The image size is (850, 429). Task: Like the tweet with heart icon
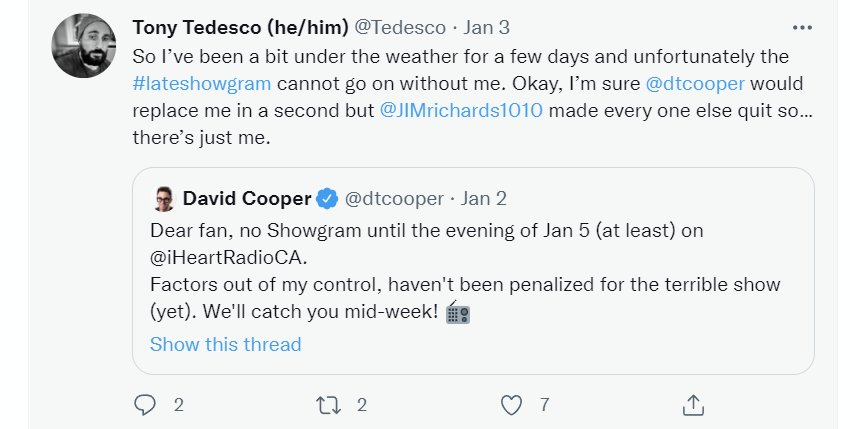[511, 405]
